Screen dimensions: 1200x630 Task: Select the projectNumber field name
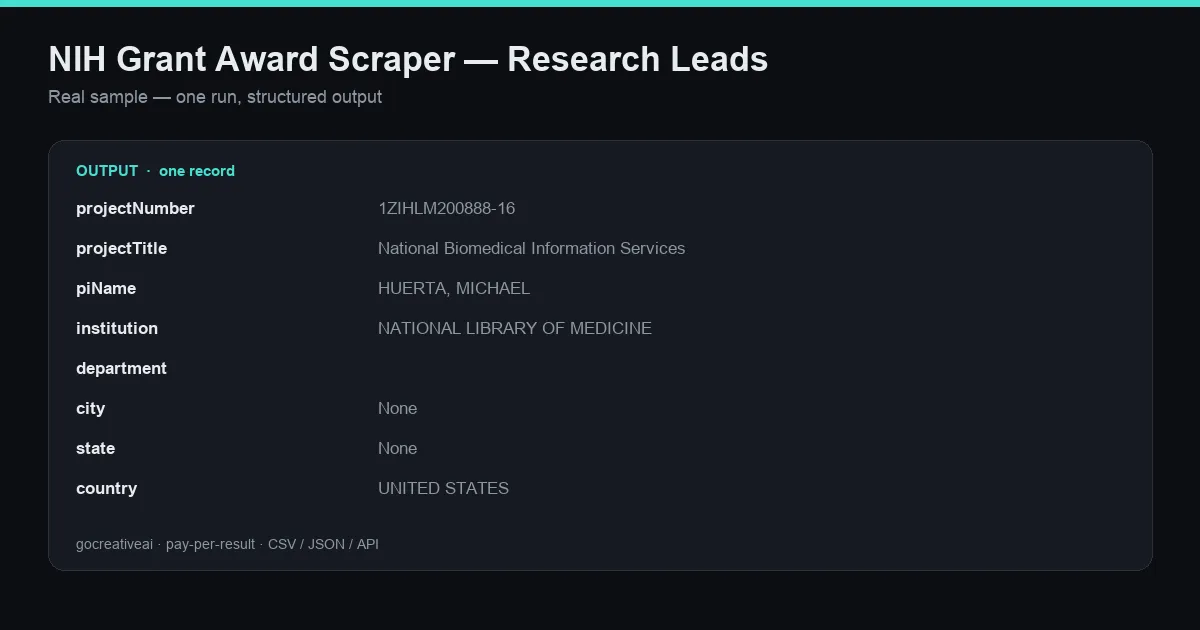pyautogui.click(x=135, y=209)
